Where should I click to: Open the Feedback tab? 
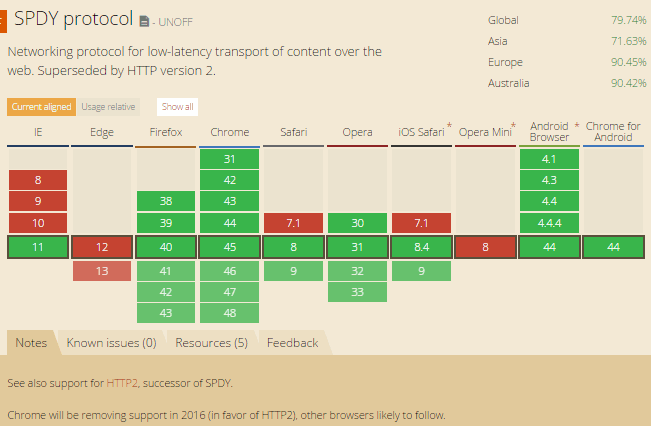[x=292, y=343]
